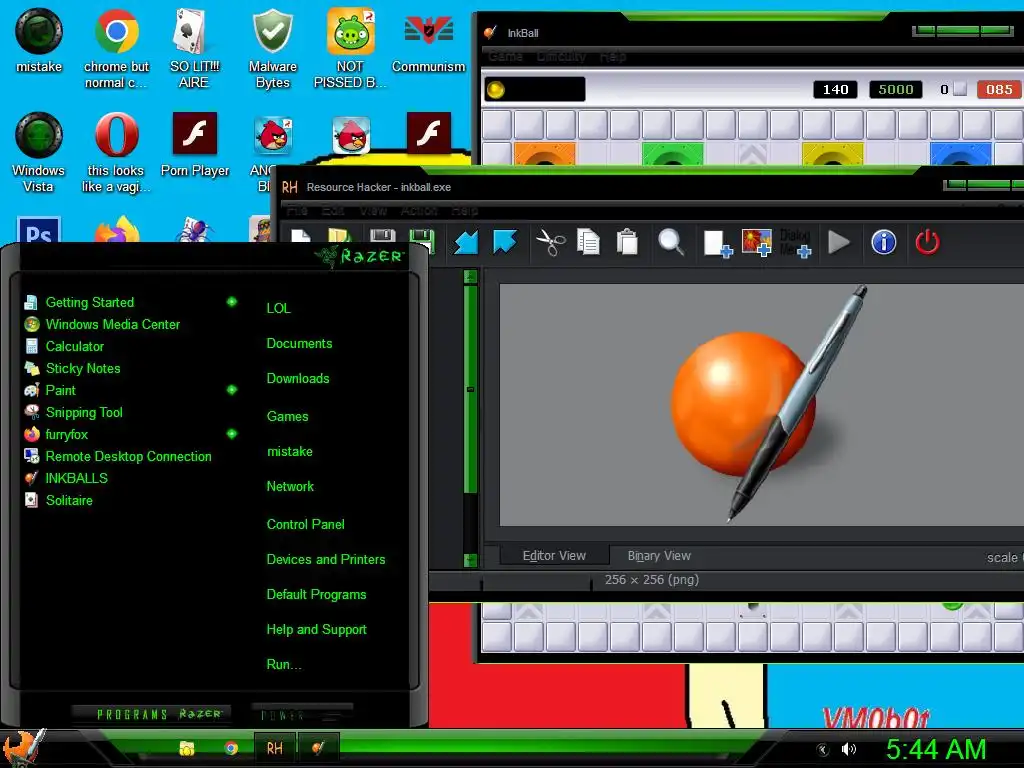
Task: Click the add image resource icon
Action: (x=757, y=242)
